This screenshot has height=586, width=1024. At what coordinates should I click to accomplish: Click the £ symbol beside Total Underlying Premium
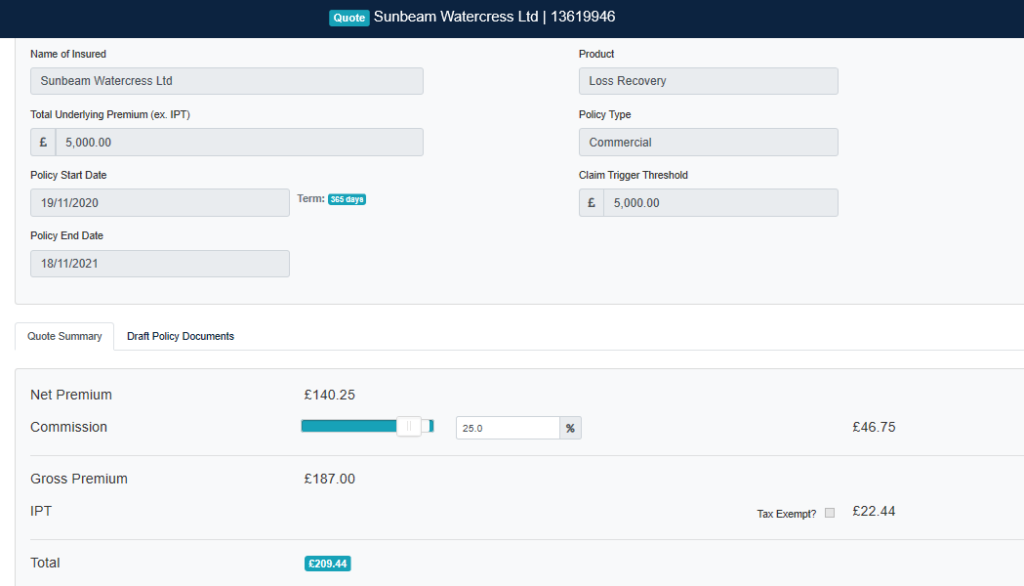pyautogui.click(x=43, y=142)
